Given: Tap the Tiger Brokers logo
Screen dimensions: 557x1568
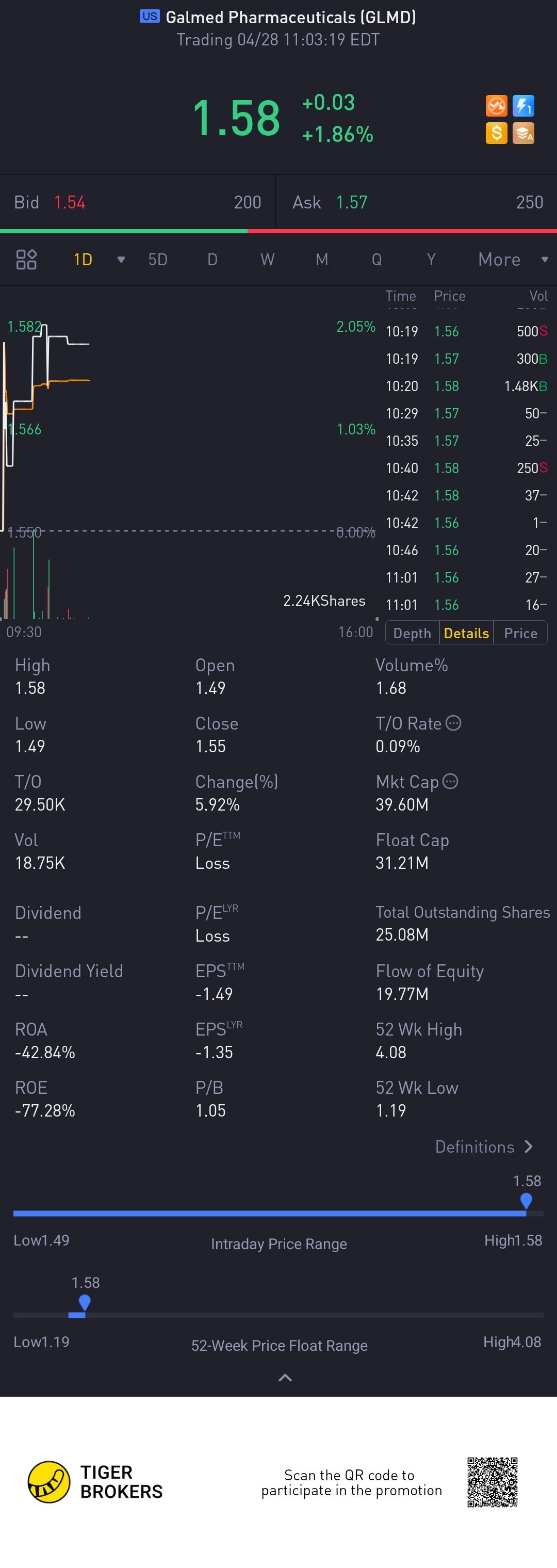Looking at the screenshot, I should click(x=95, y=1482).
